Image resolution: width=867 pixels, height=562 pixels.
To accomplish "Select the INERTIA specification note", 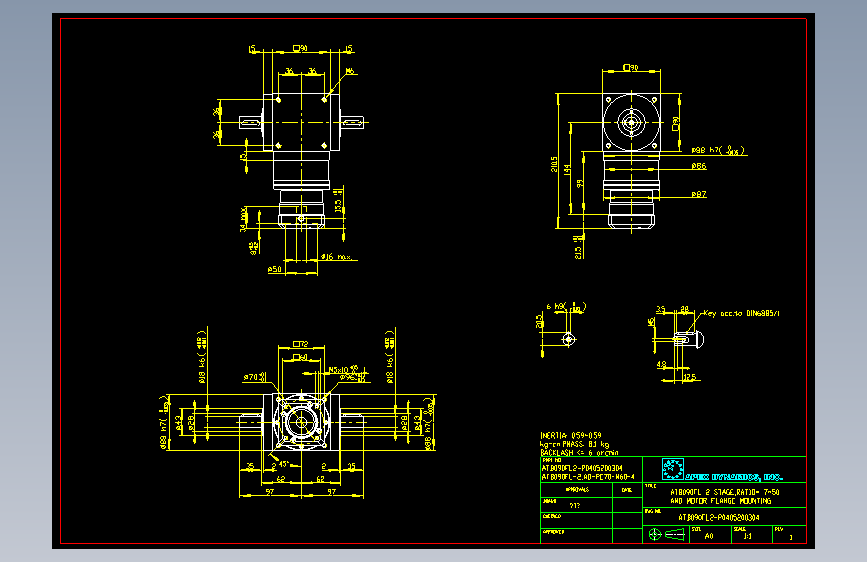I will (x=571, y=435).
